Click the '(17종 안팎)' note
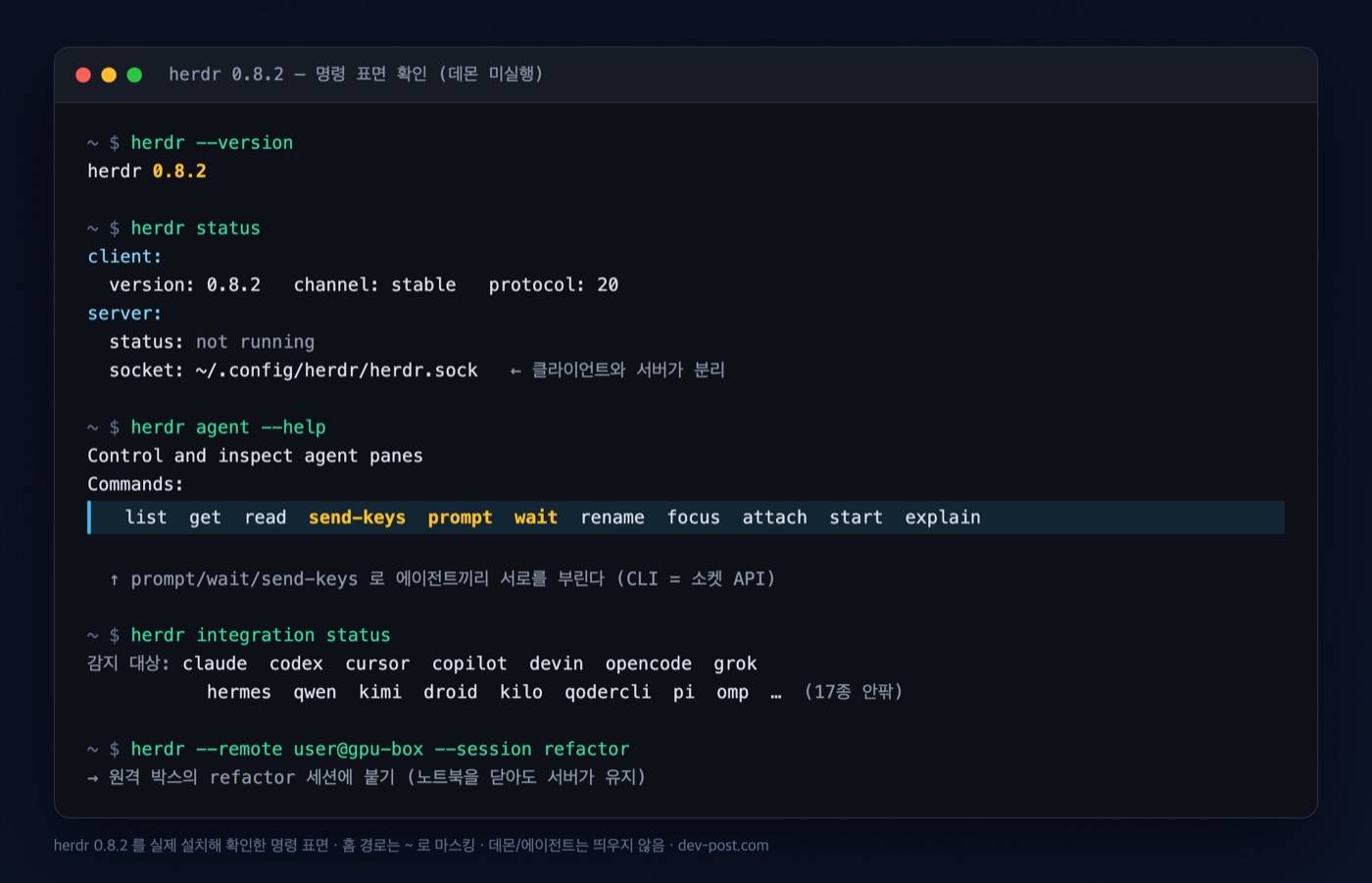The height and width of the screenshot is (883, 1372). click(853, 693)
